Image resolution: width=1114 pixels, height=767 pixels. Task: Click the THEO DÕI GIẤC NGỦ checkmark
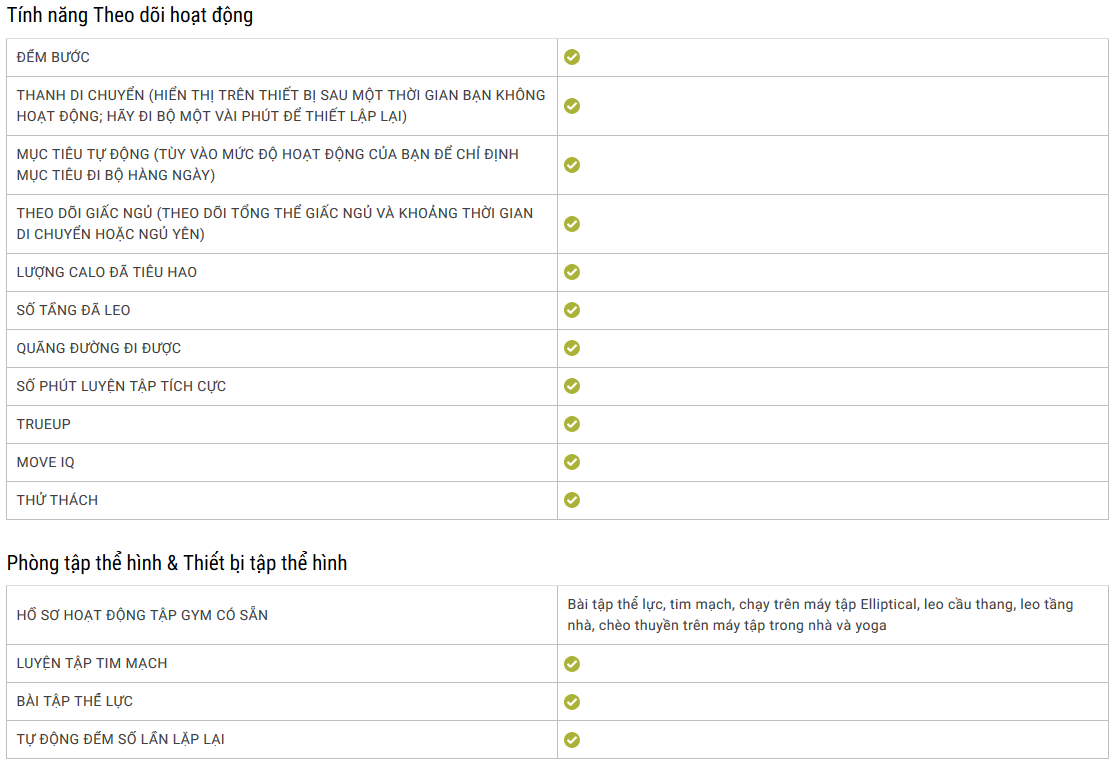pos(572,224)
